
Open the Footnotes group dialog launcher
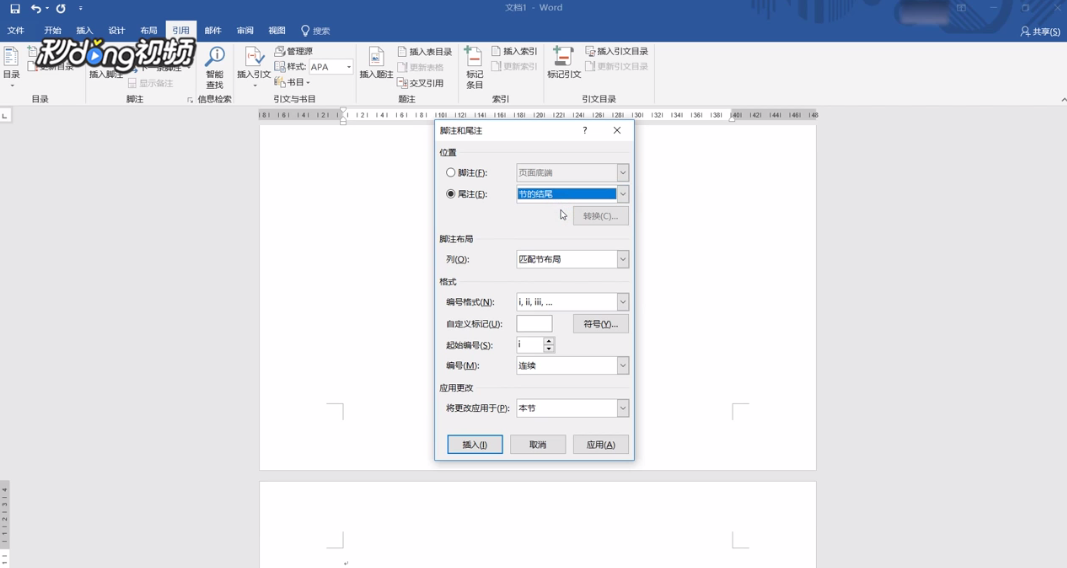click(x=190, y=100)
